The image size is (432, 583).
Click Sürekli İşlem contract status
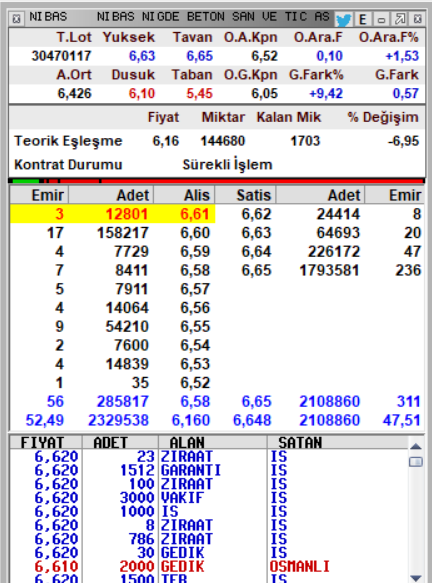pyautogui.click(x=228, y=165)
